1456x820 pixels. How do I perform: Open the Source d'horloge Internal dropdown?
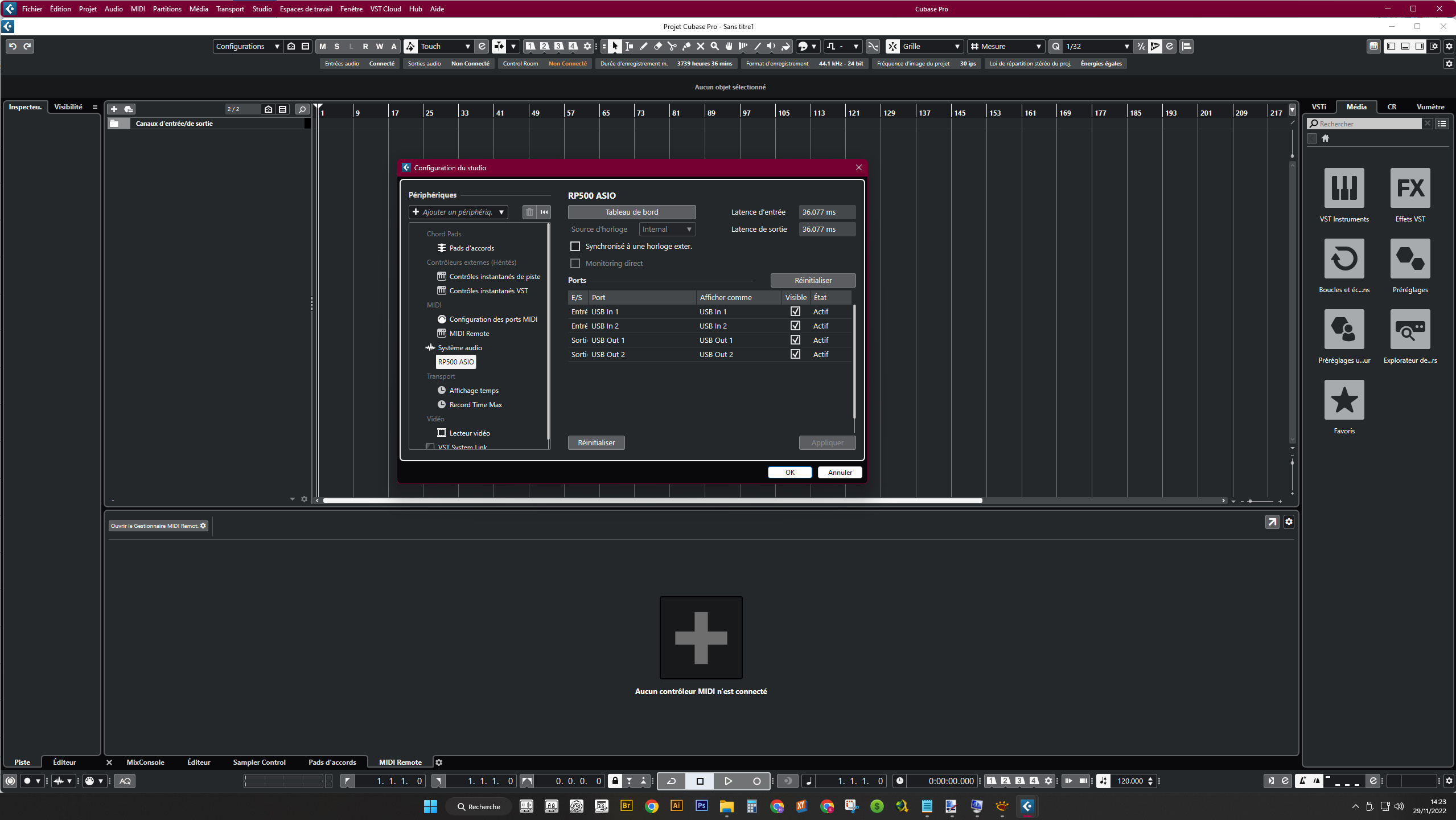[x=667, y=229]
